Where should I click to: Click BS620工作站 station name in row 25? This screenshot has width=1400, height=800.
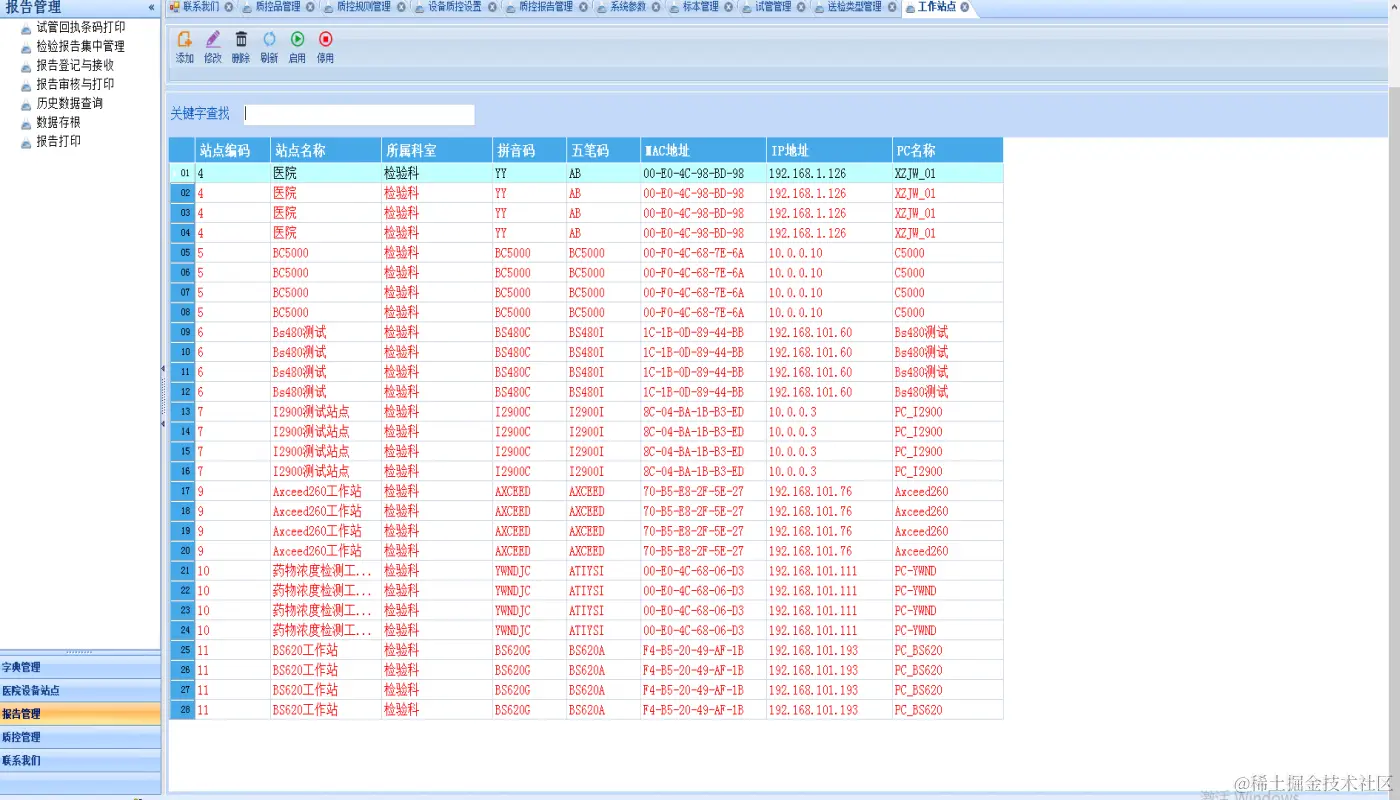[x=305, y=650]
